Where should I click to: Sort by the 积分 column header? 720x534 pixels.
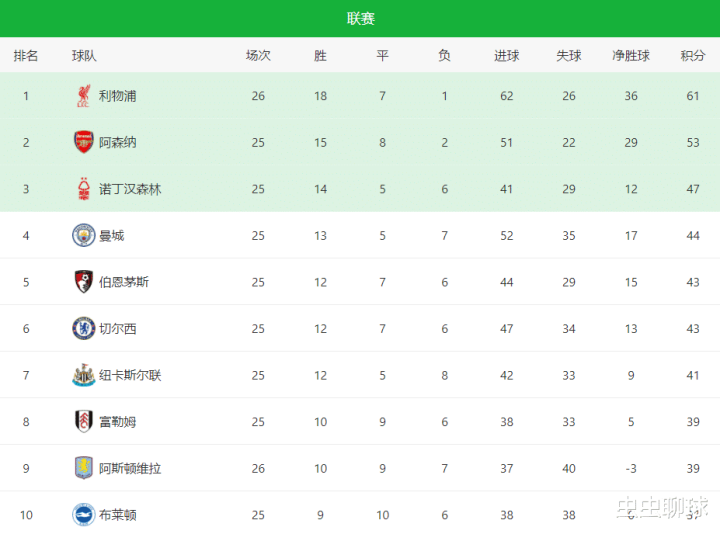coord(692,56)
